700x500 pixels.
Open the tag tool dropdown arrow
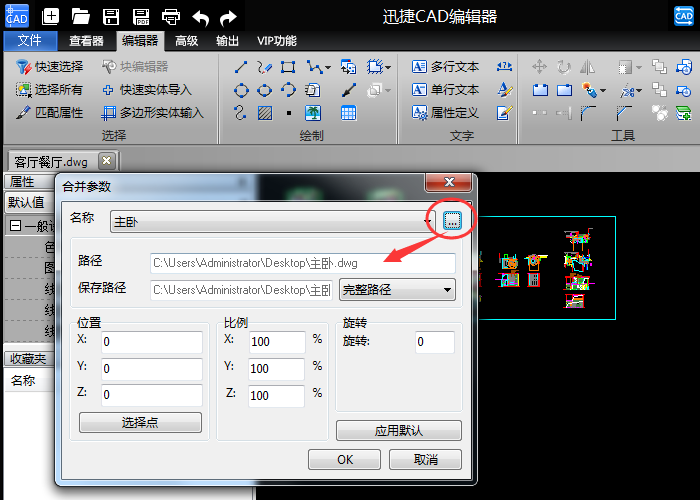[x=603, y=91]
